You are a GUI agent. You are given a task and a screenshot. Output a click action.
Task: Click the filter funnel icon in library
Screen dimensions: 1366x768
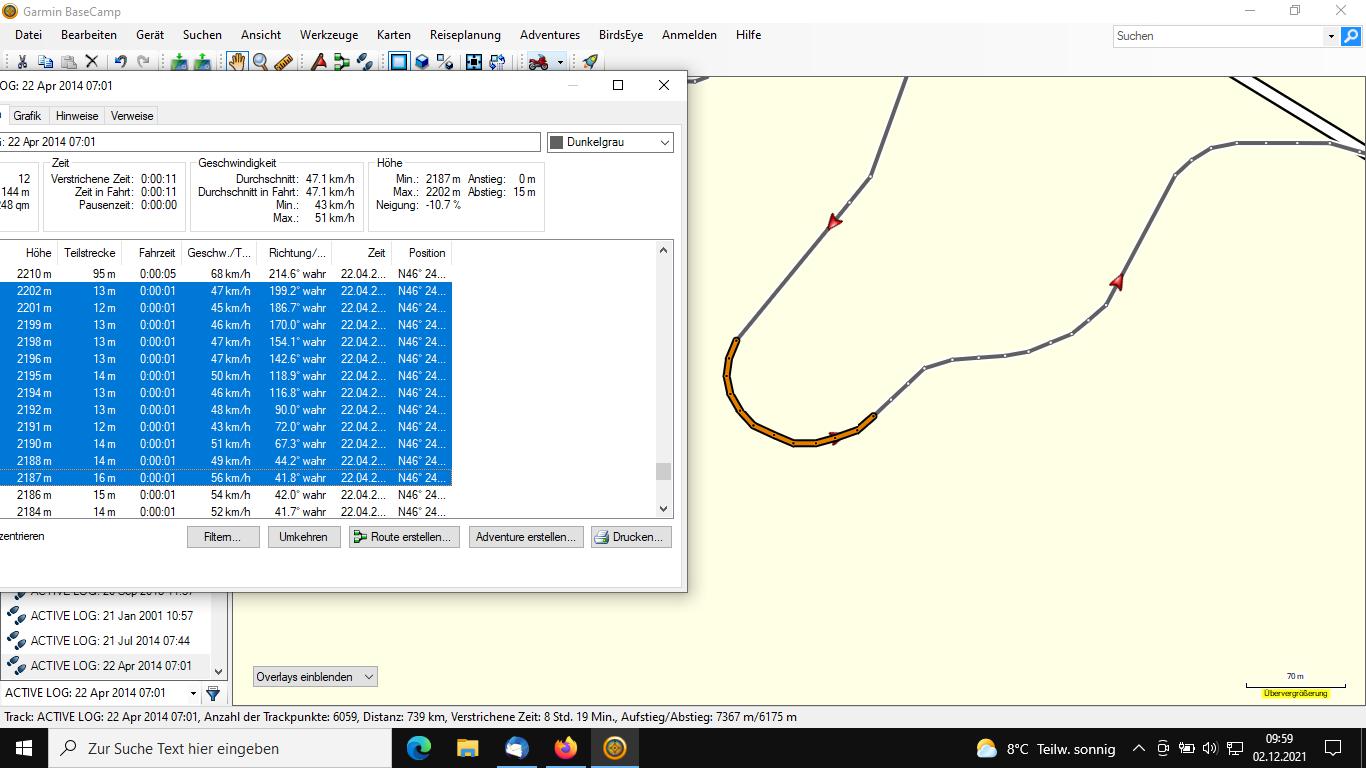click(x=213, y=693)
